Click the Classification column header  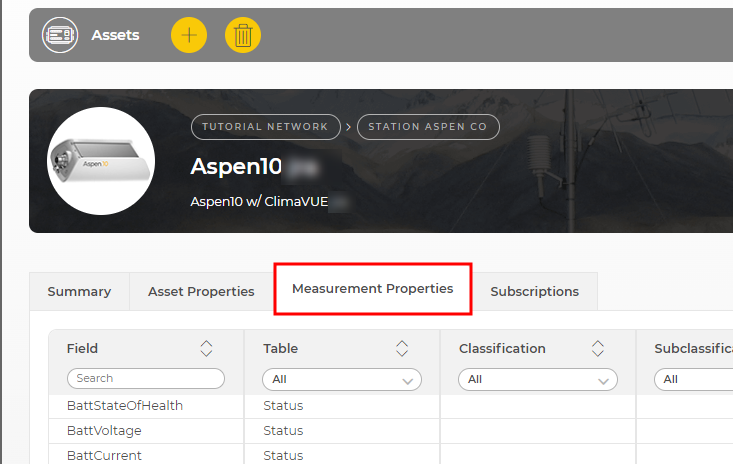coord(502,349)
